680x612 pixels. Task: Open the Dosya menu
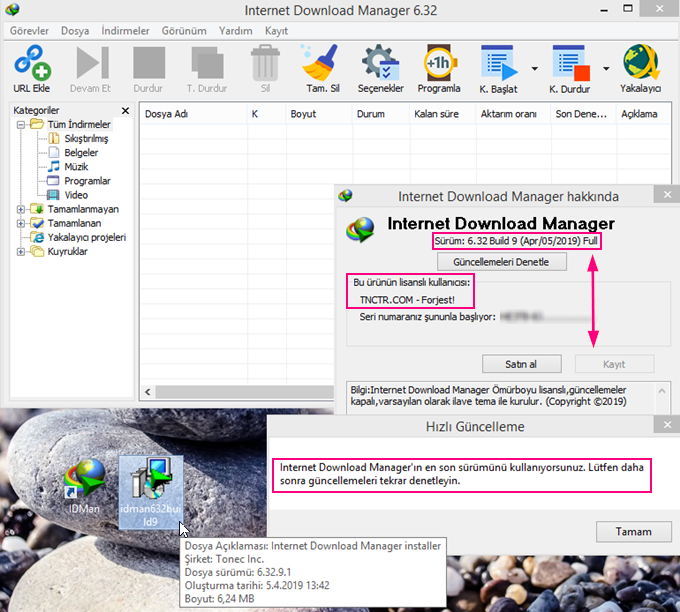click(75, 31)
